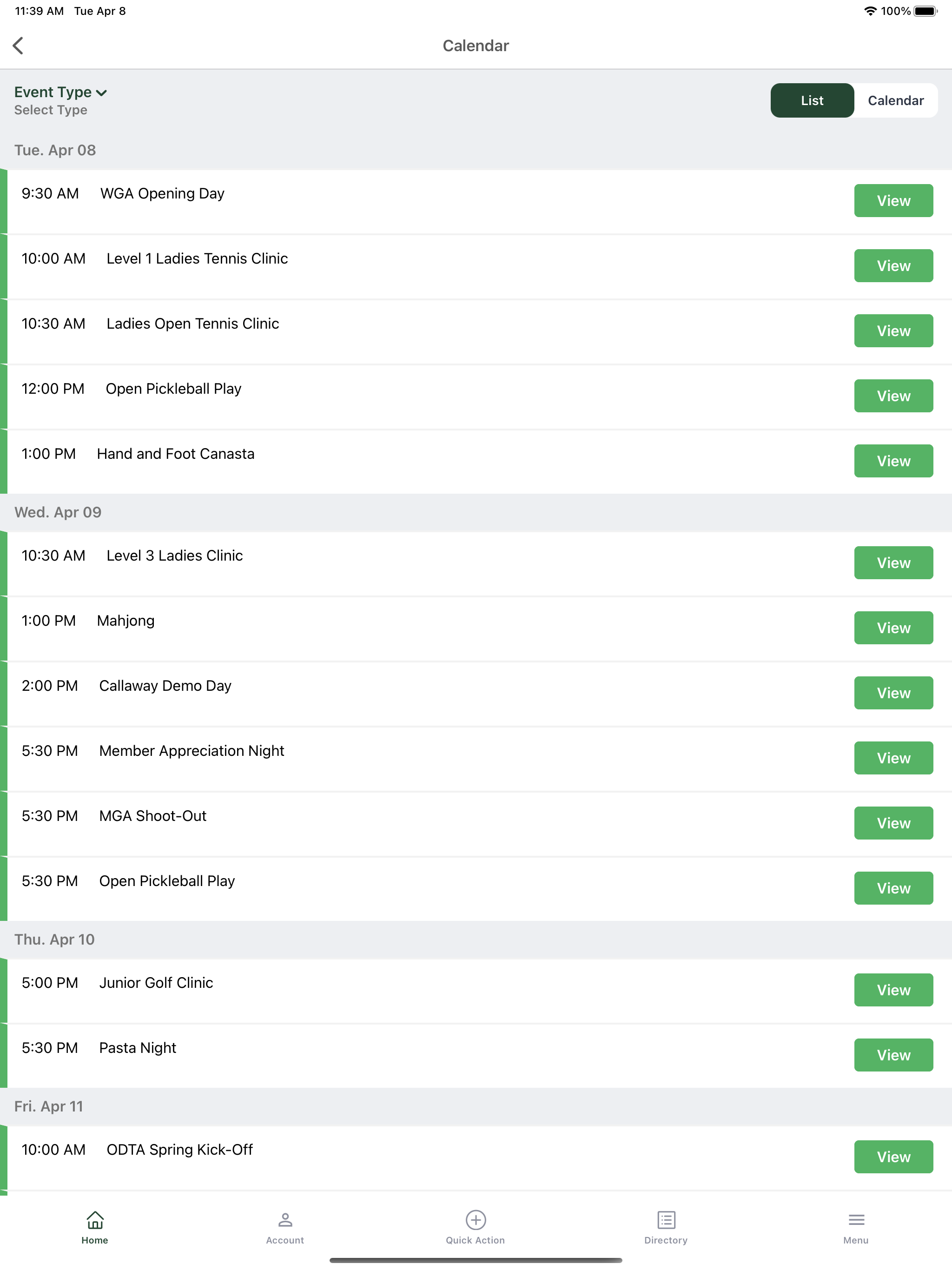View Member Appreciation Night event
The image size is (952, 1270).
[x=893, y=758]
